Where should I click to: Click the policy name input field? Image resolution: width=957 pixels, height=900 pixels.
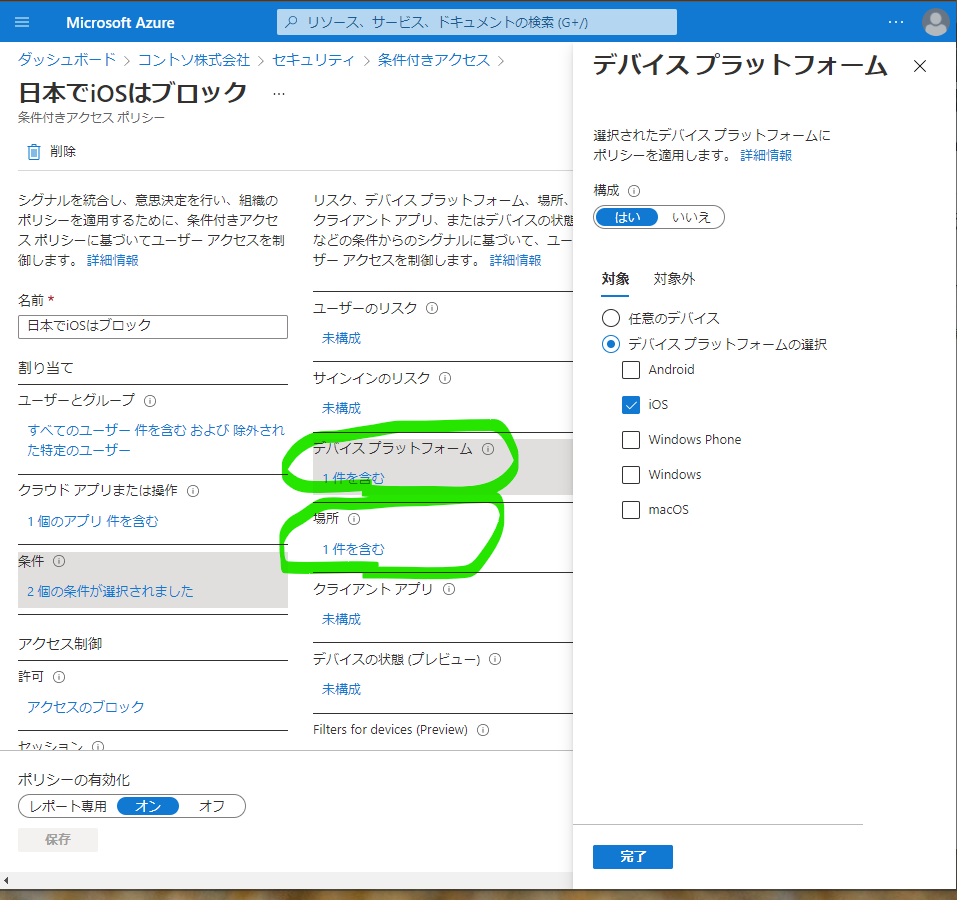coord(152,326)
